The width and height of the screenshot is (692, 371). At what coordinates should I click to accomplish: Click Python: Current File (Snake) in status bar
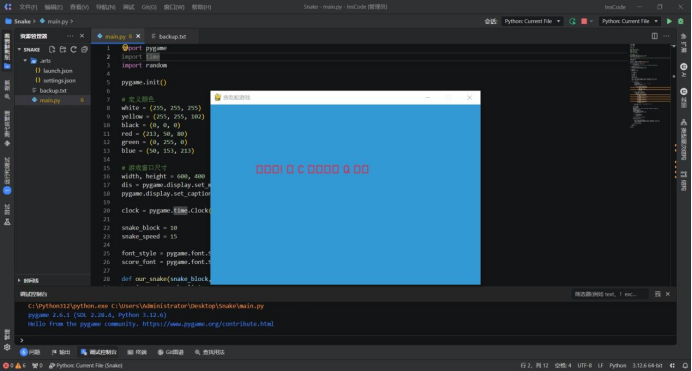pos(86,366)
